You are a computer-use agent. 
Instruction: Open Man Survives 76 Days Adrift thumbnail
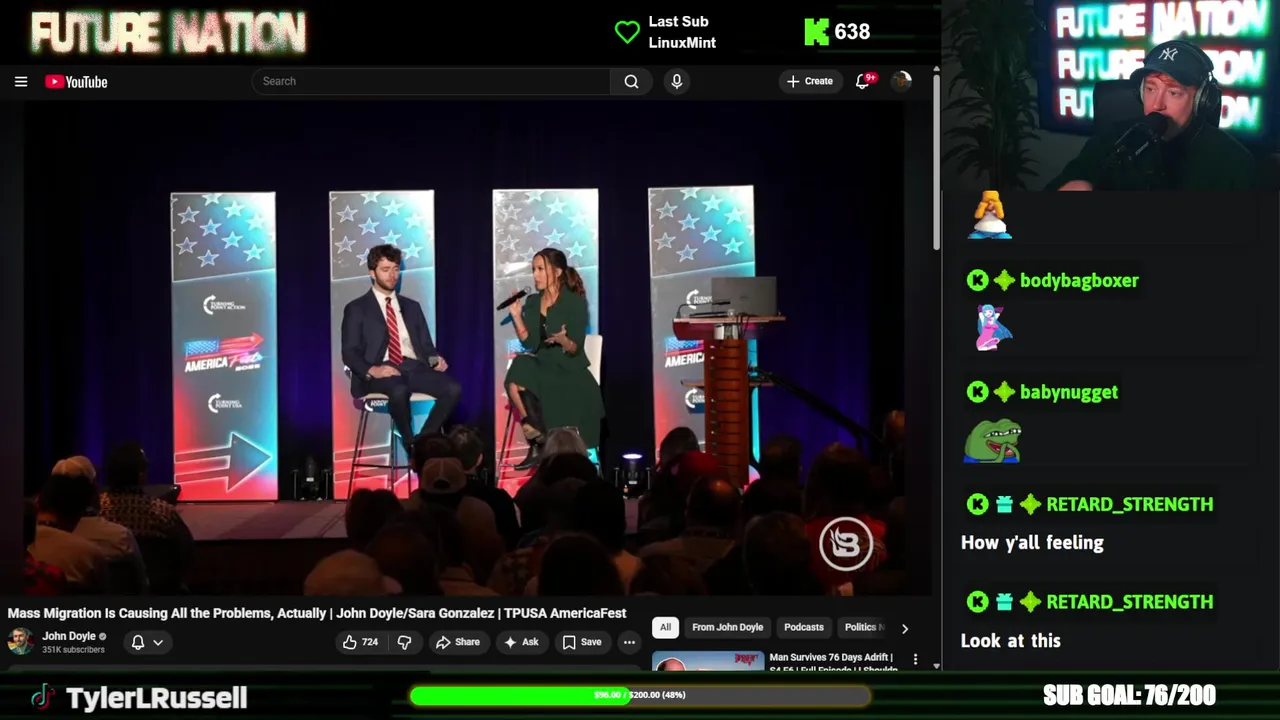(708, 661)
